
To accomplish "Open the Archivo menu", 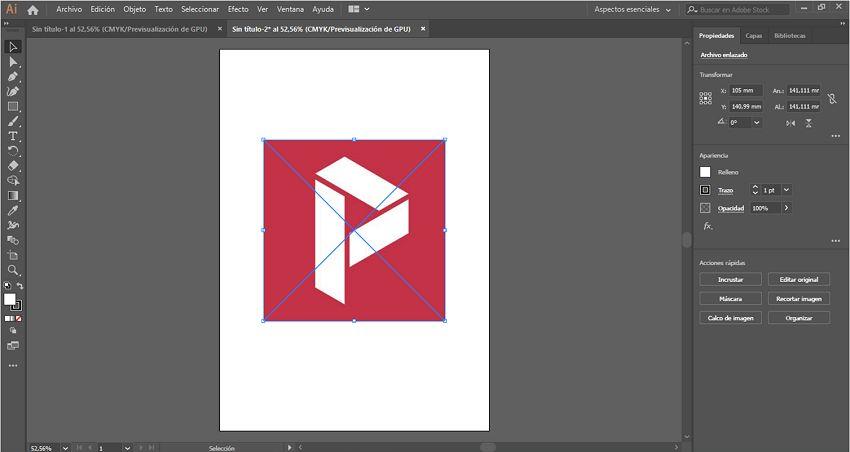I will [x=69, y=10].
